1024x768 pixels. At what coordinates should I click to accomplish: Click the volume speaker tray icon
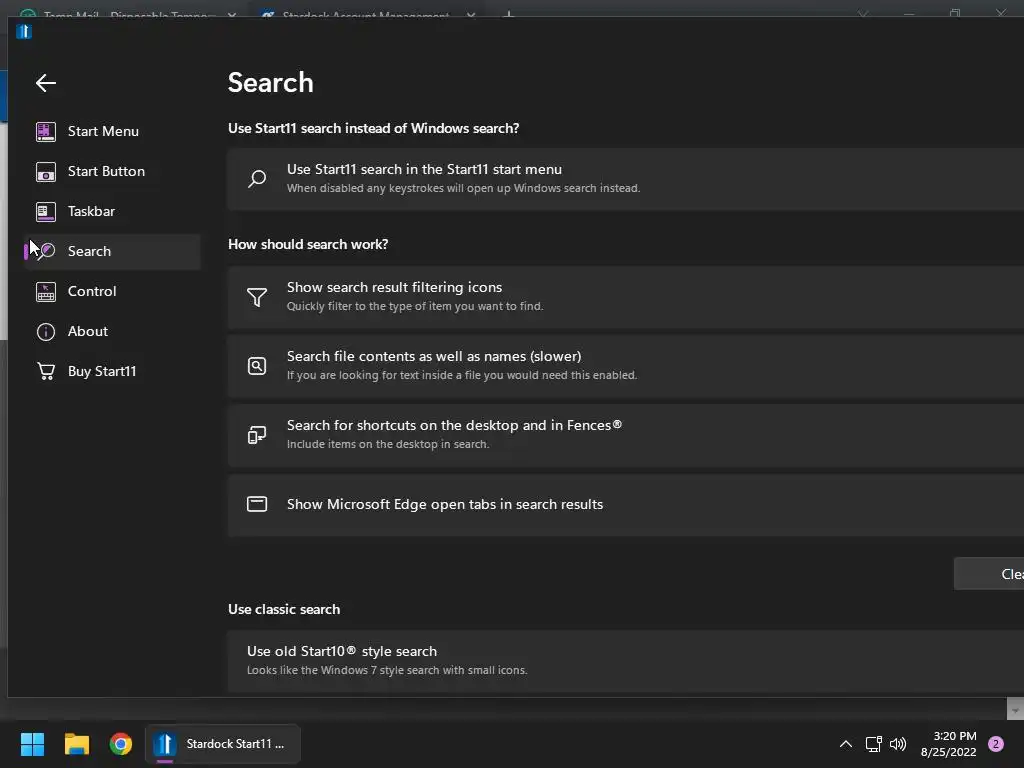[x=898, y=744]
